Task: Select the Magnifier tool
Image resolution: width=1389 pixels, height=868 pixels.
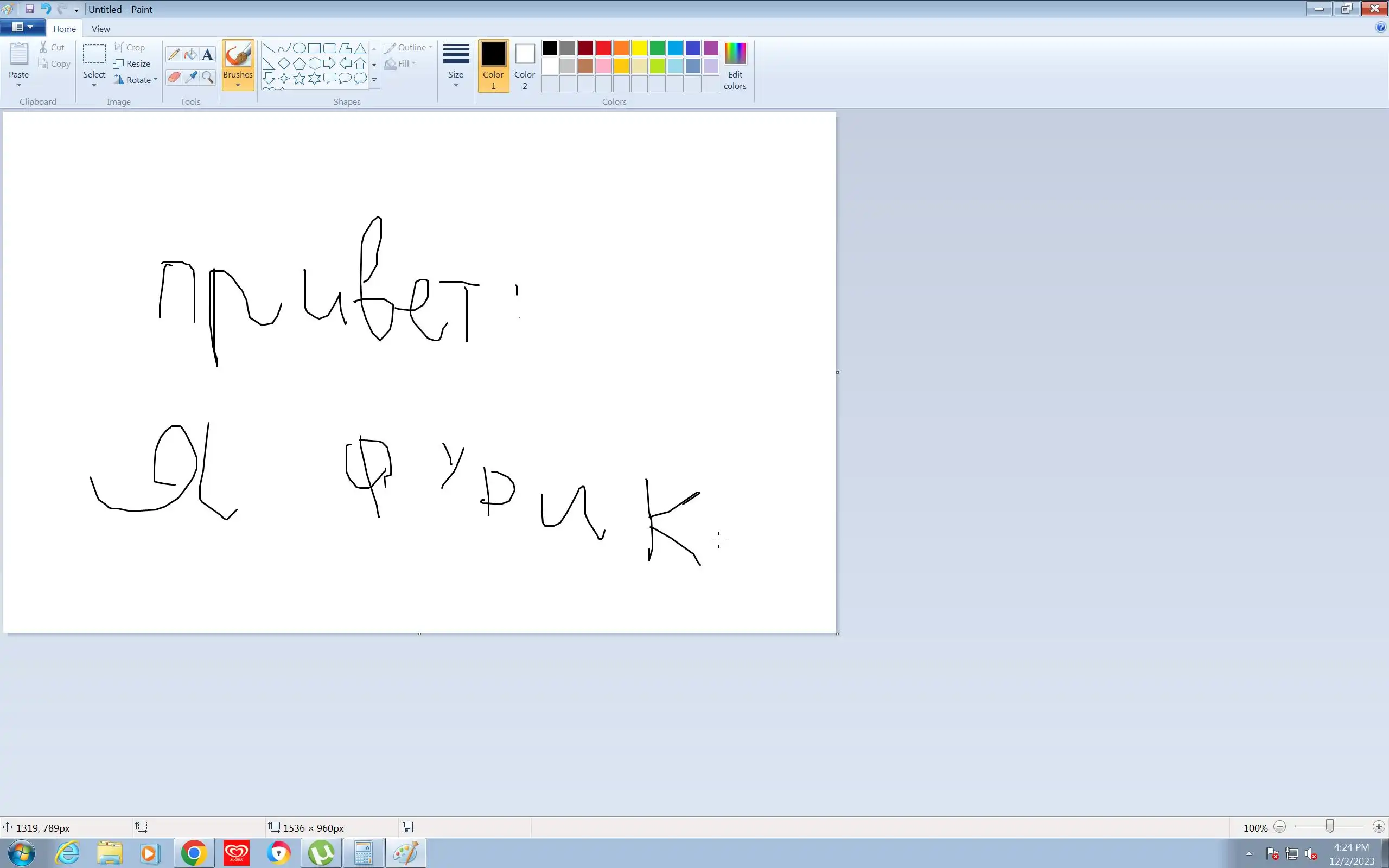Action: click(208, 77)
